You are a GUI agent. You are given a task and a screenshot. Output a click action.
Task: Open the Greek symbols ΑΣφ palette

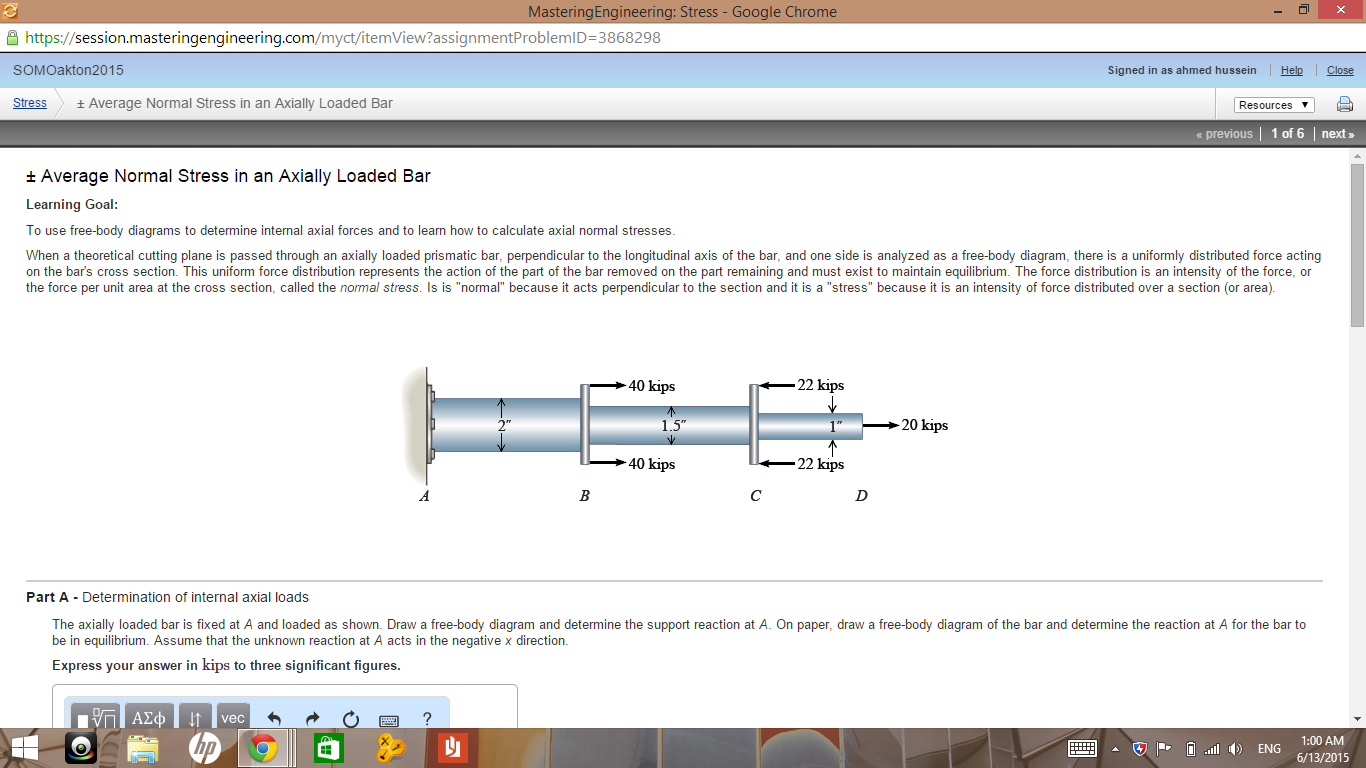pyautogui.click(x=150, y=717)
